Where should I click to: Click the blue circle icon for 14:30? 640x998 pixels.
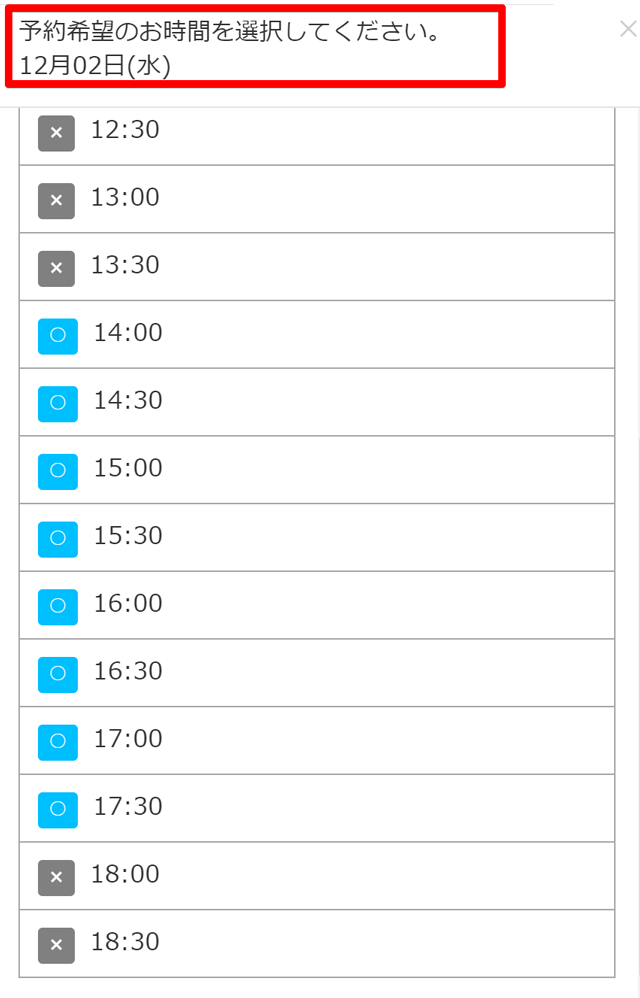[x=57, y=403]
